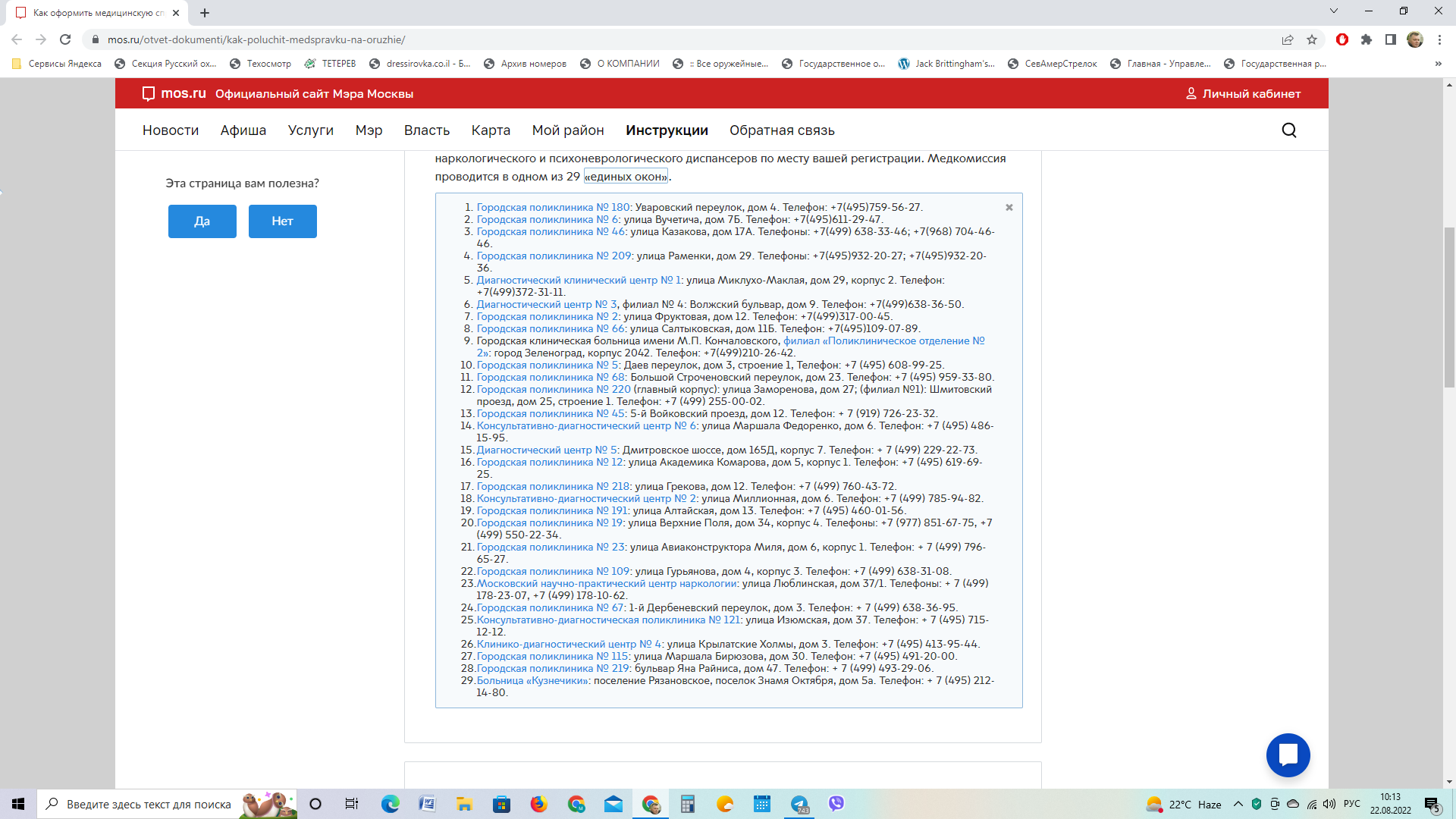Click the Opera extension icon in toolbar
This screenshot has width=1456, height=819.
coord(1341,39)
